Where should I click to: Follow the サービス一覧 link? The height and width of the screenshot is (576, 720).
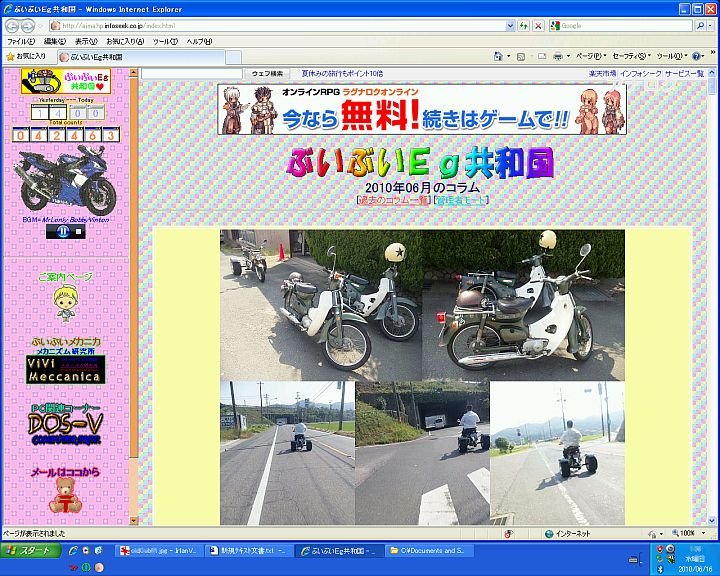[684, 73]
